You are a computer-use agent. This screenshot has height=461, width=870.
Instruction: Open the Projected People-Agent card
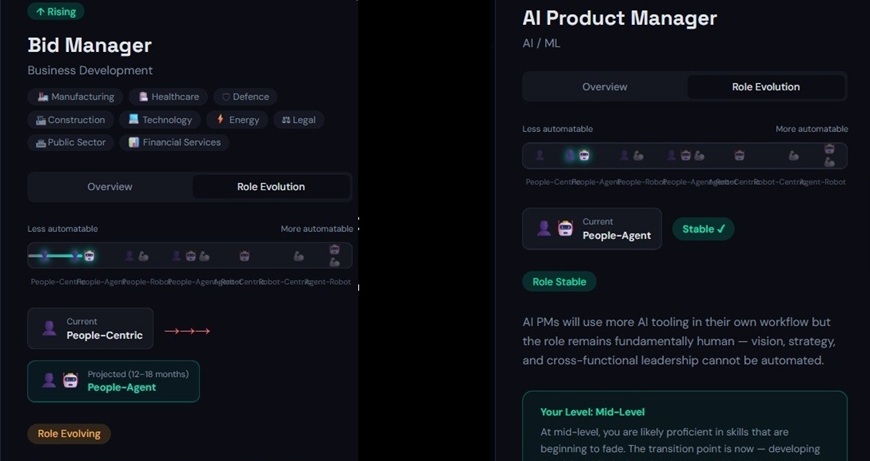point(113,381)
